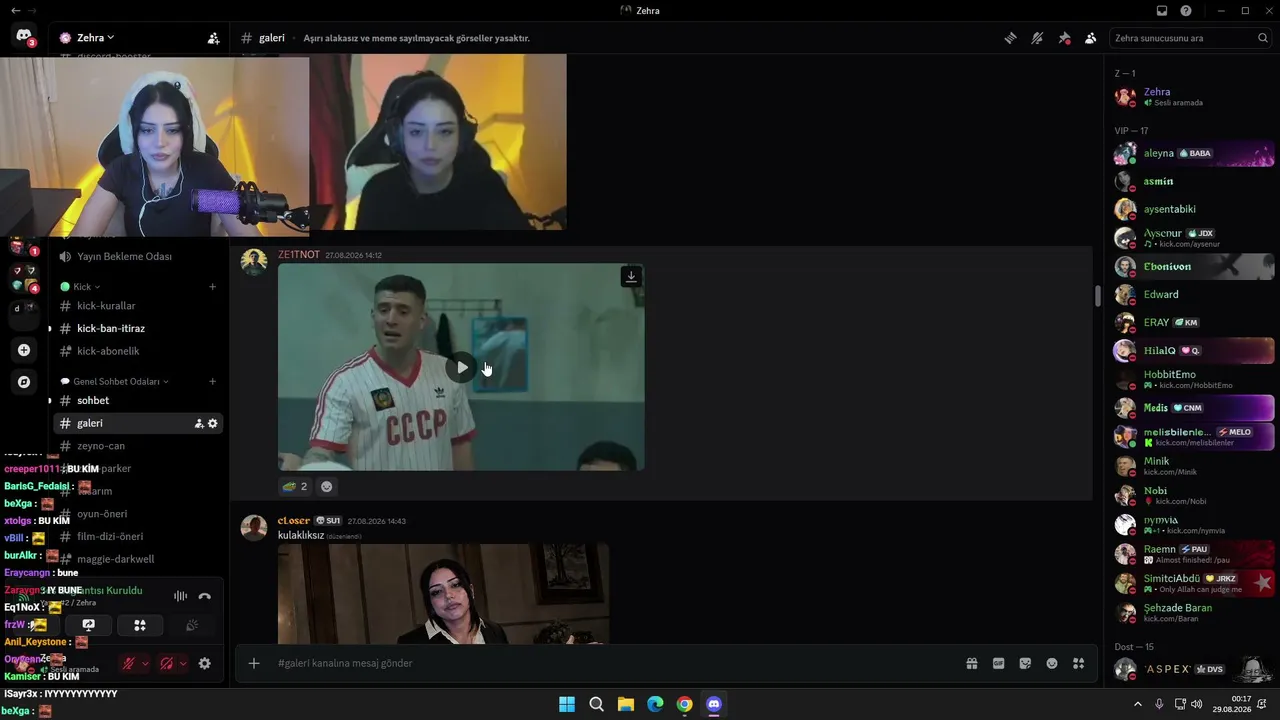This screenshot has width=1280, height=720.
Task: Open microphone input options arrow
Action: click(x=145, y=663)
